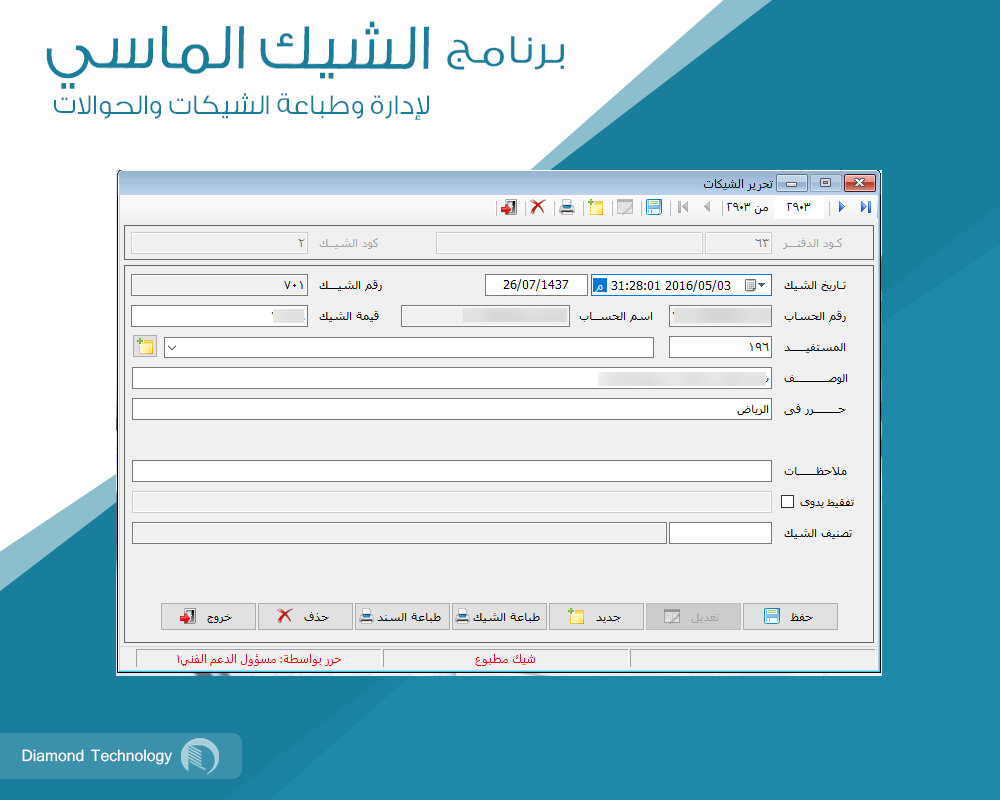The height and width of the screenshot is (800, 1000).
Task: Click the طباعة السند print voucher button
Action: click(402, 616)
